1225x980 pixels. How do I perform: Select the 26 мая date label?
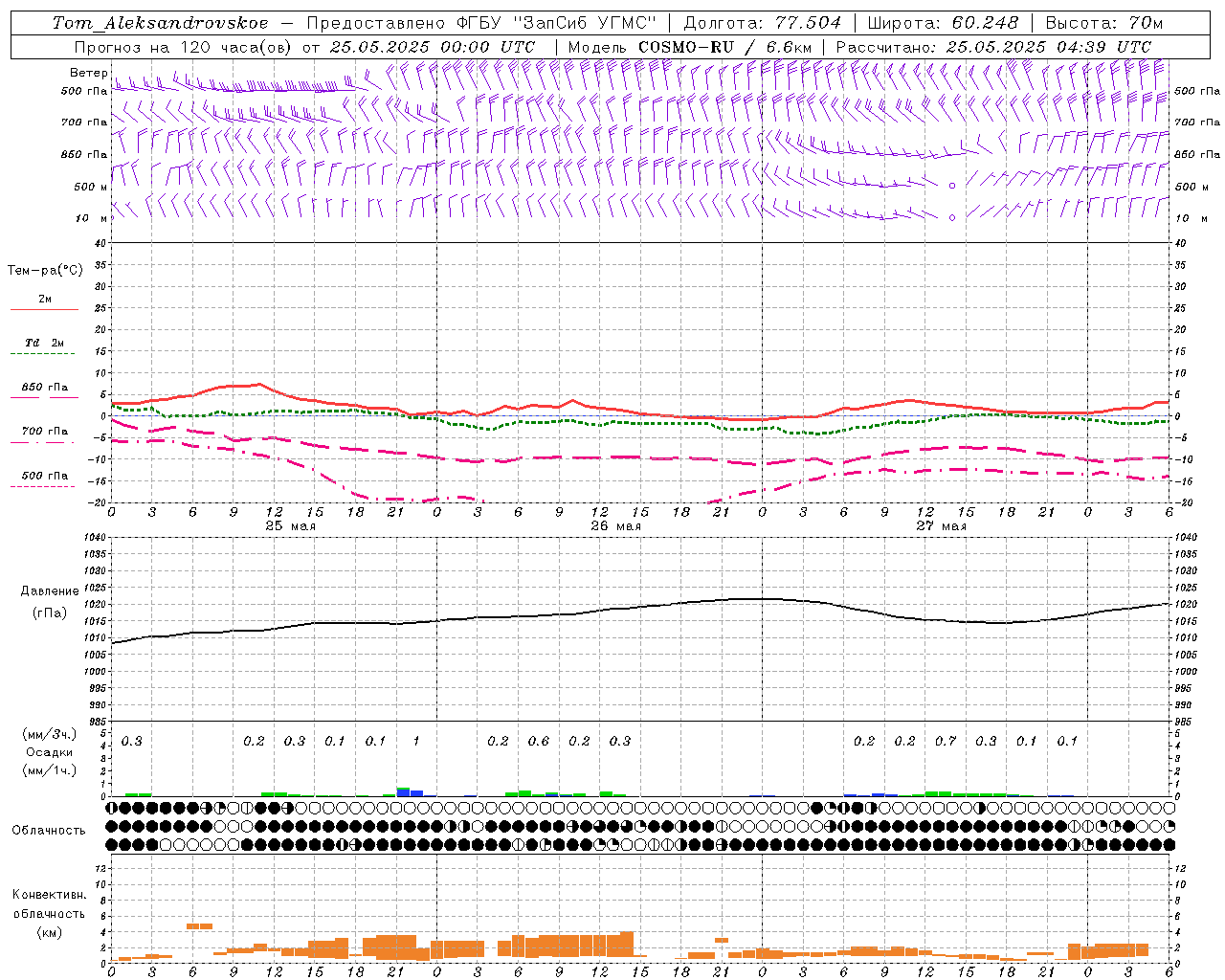[x=615, y=525]
